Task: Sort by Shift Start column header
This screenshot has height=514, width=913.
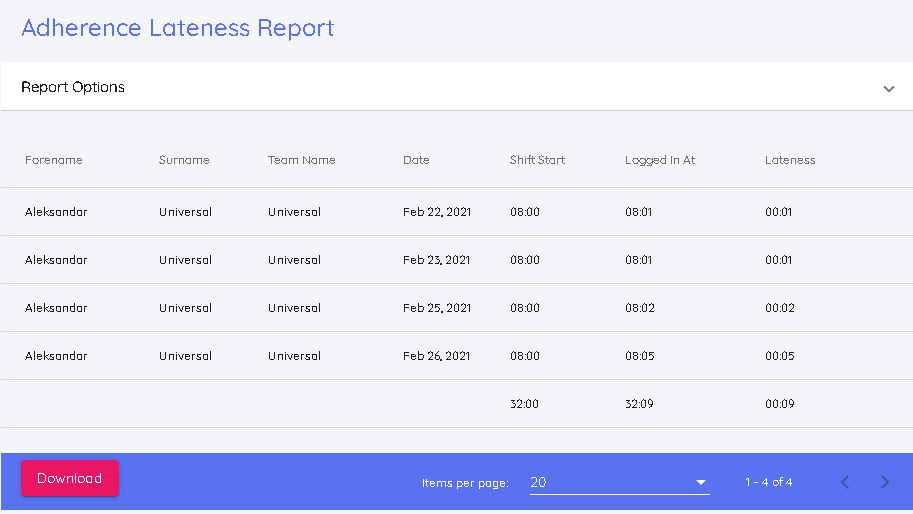Action: [x=537, y=160]
